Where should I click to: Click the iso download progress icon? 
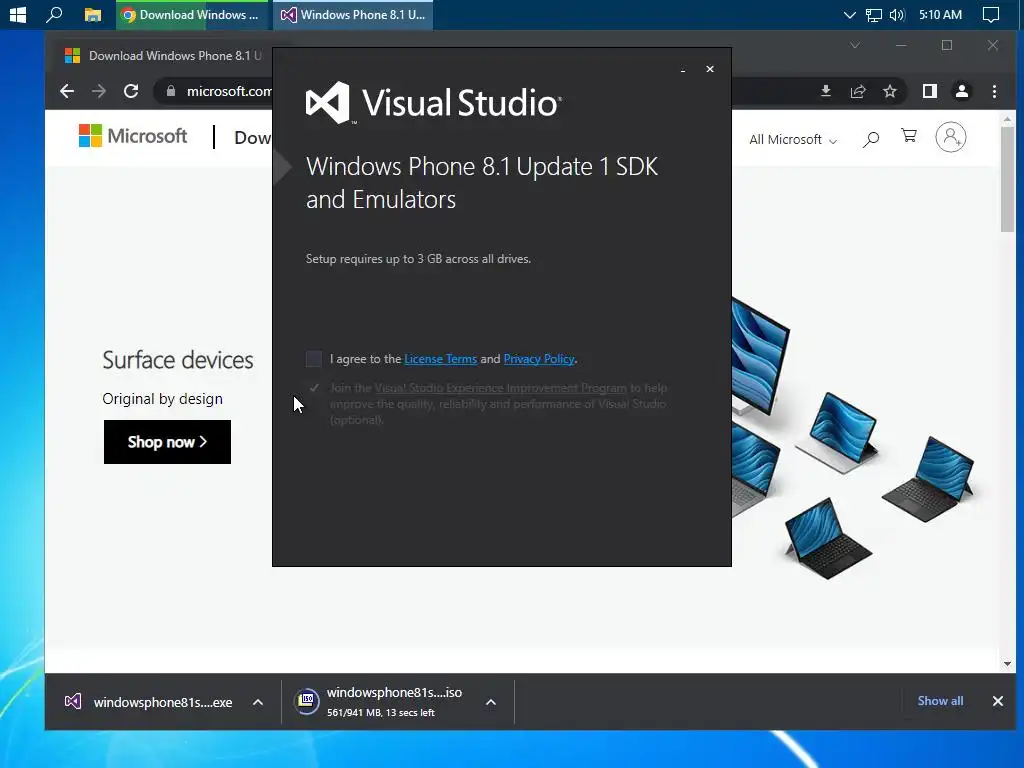click(306, 702)
